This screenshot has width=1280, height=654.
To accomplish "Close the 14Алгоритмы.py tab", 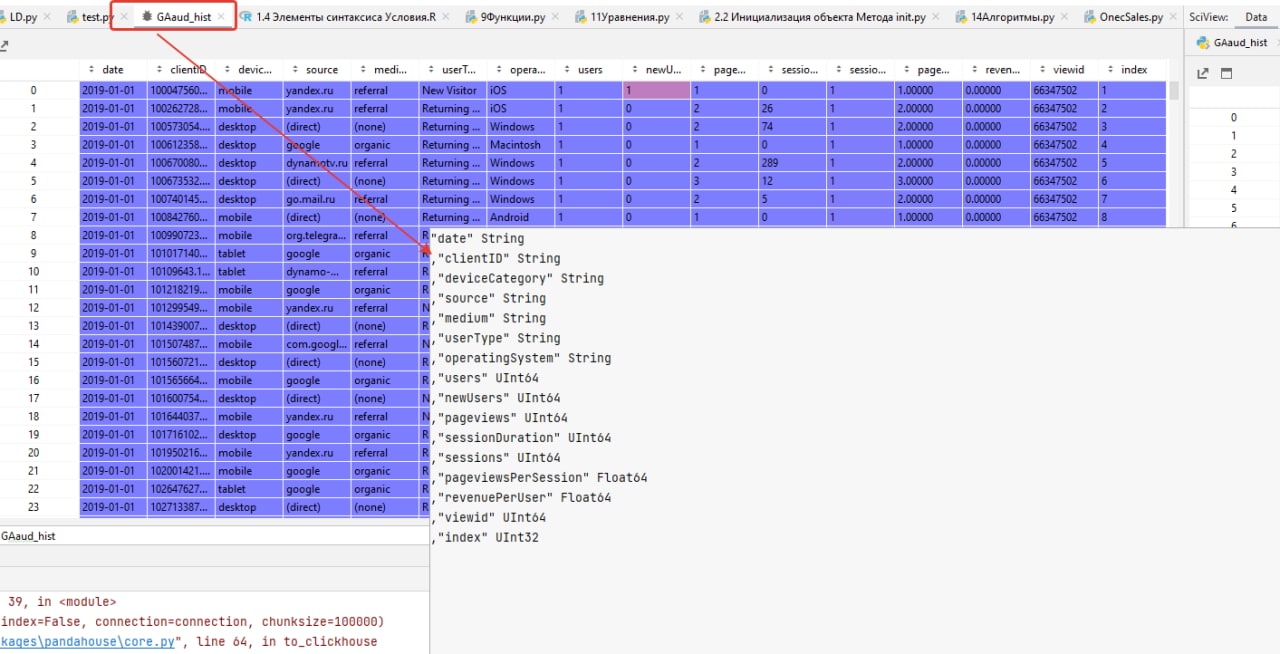I will pos(1062,17).
